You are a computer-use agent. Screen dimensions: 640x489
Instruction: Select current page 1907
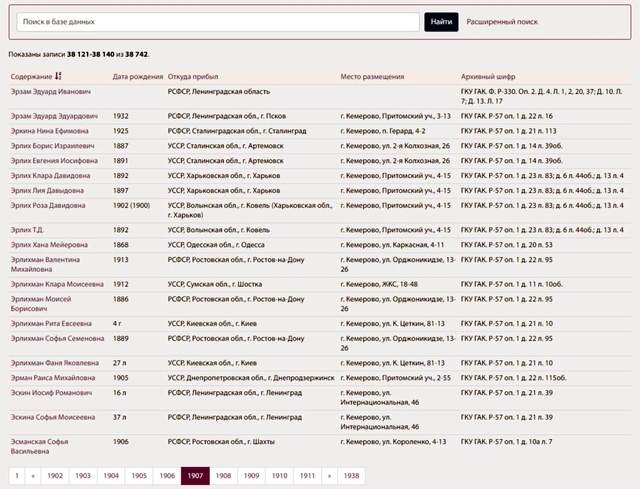click(x=196, y=476)
